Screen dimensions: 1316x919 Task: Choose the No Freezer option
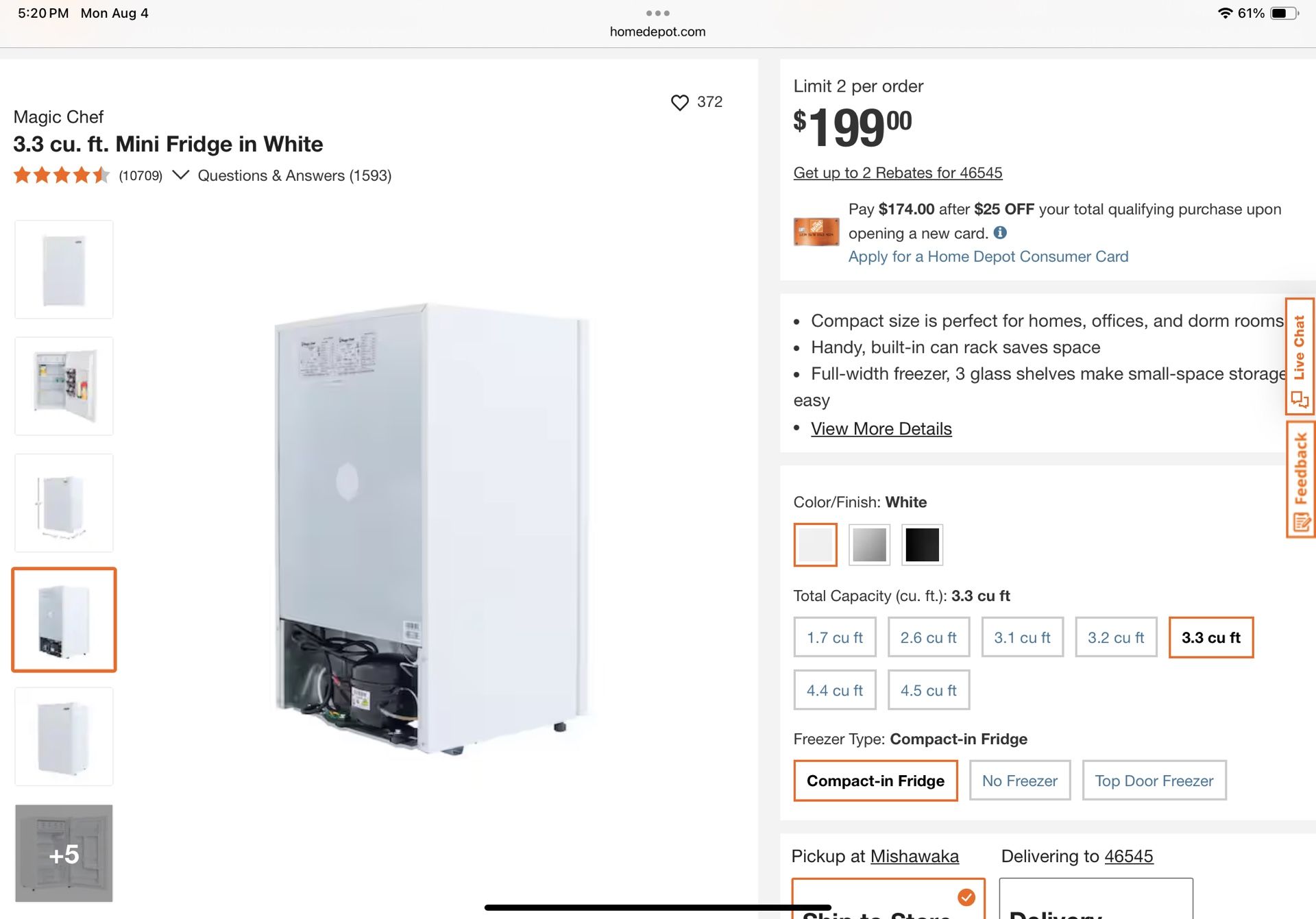point(1019,781)
